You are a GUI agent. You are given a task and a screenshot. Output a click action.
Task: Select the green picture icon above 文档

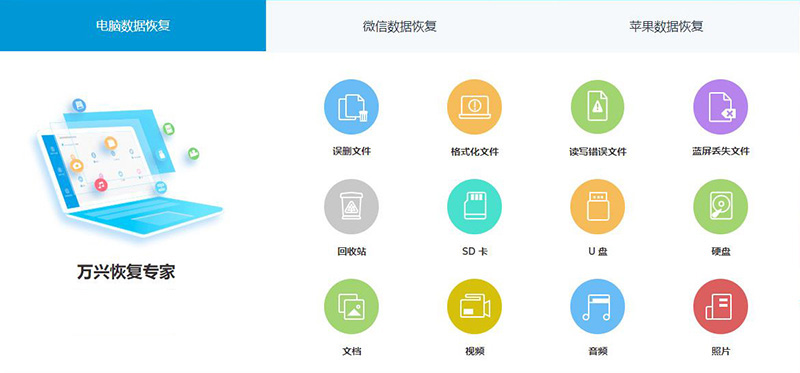pyautogui.click(x=352, y=306)
